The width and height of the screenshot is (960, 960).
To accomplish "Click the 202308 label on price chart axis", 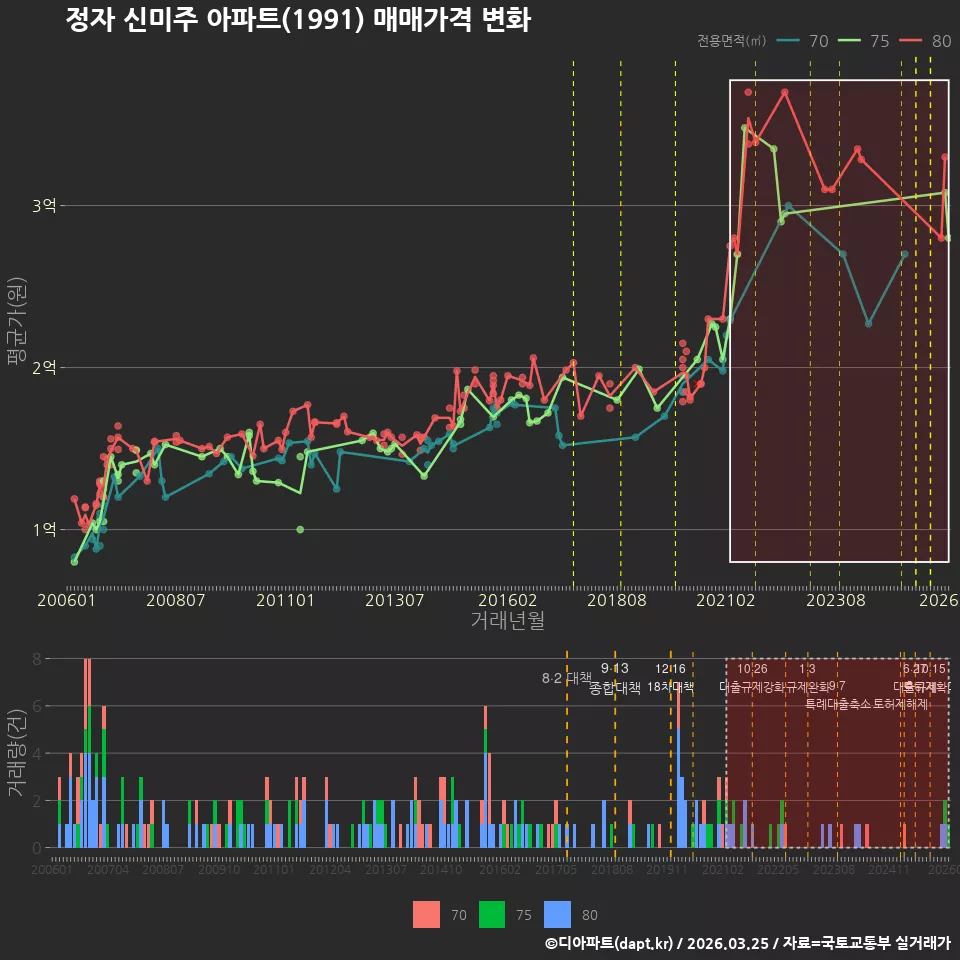I will tap(836, 600).
